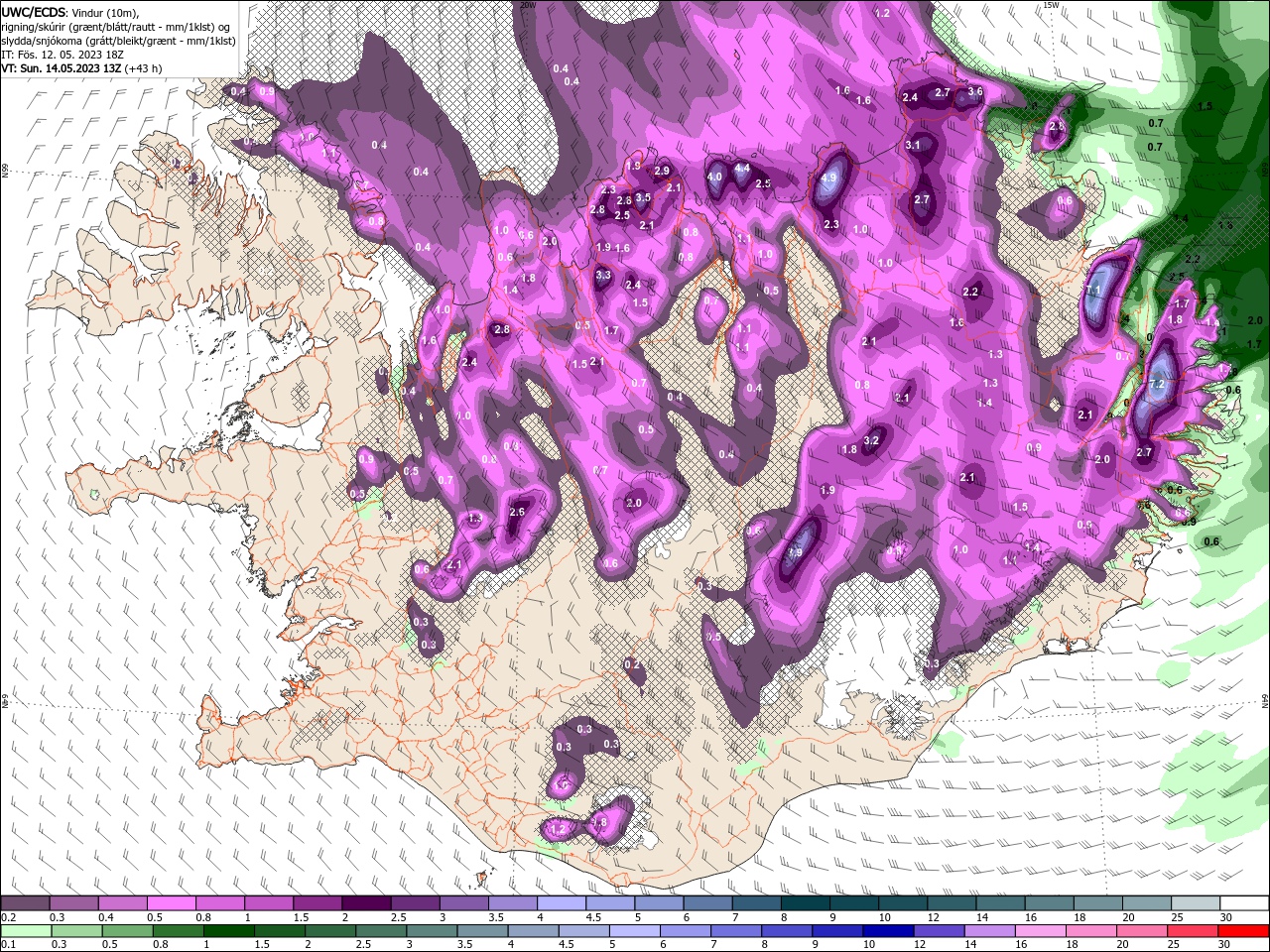
Task: Pick the bright pink 0.5 swatch, top legend row
Action: 171,903
